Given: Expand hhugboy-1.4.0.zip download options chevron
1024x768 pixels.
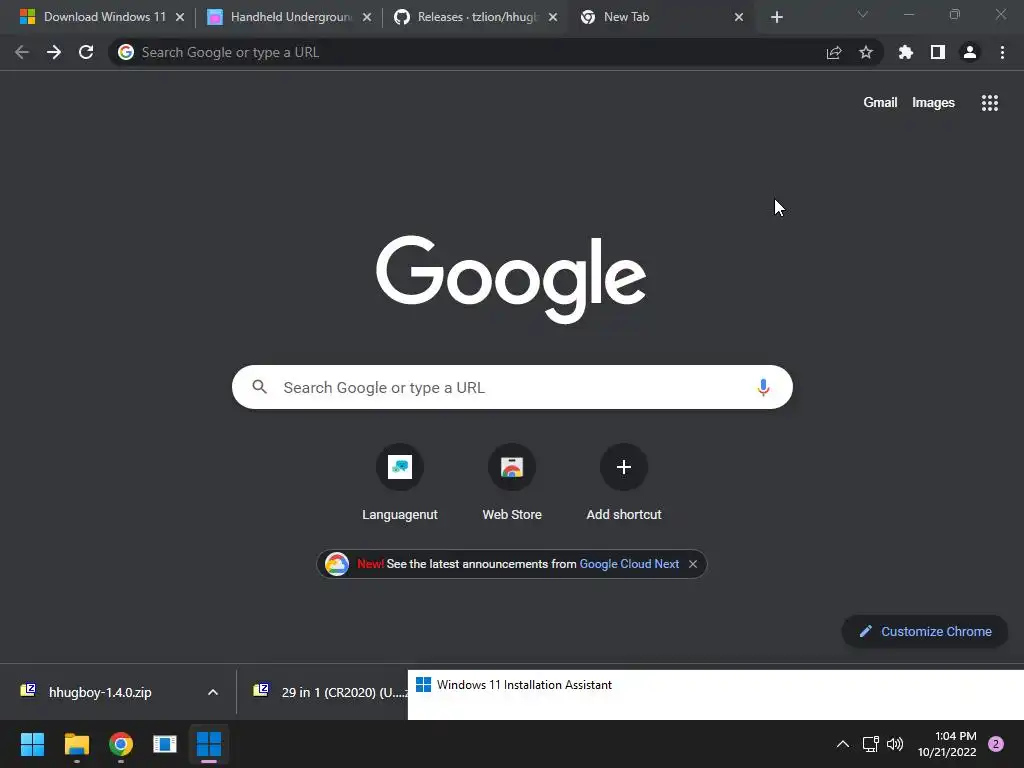Looking at the screenshot, I should (213, 692).
